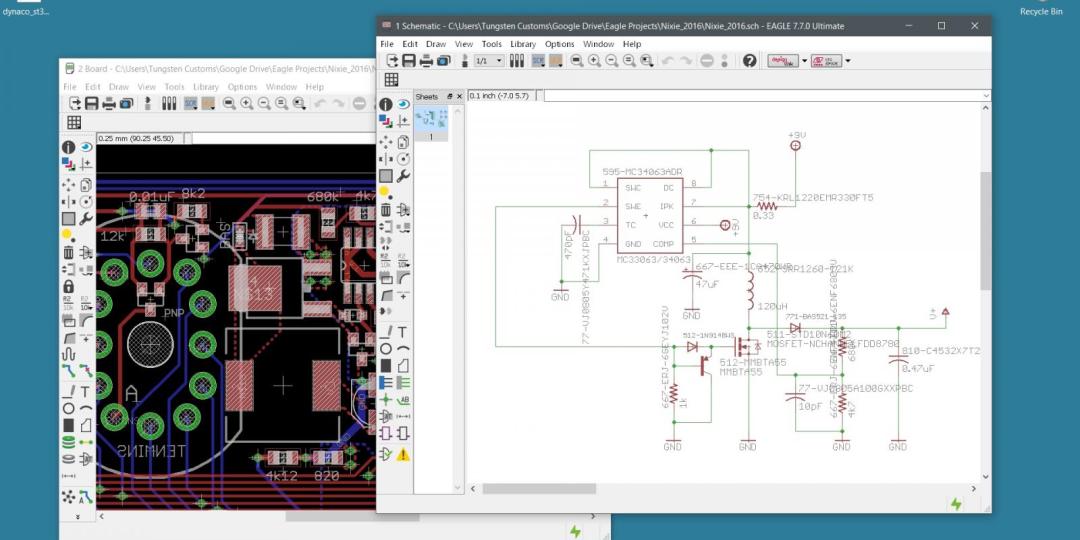Open the Options menu in Schematic window

559,43
